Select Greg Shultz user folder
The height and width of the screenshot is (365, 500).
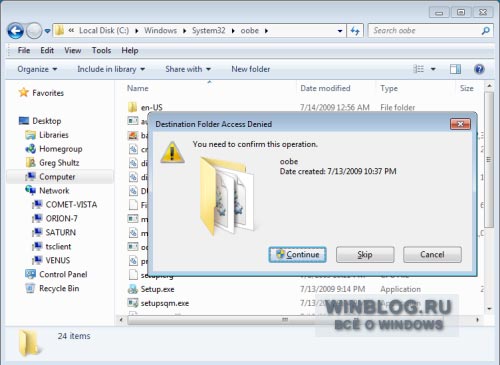59,163
